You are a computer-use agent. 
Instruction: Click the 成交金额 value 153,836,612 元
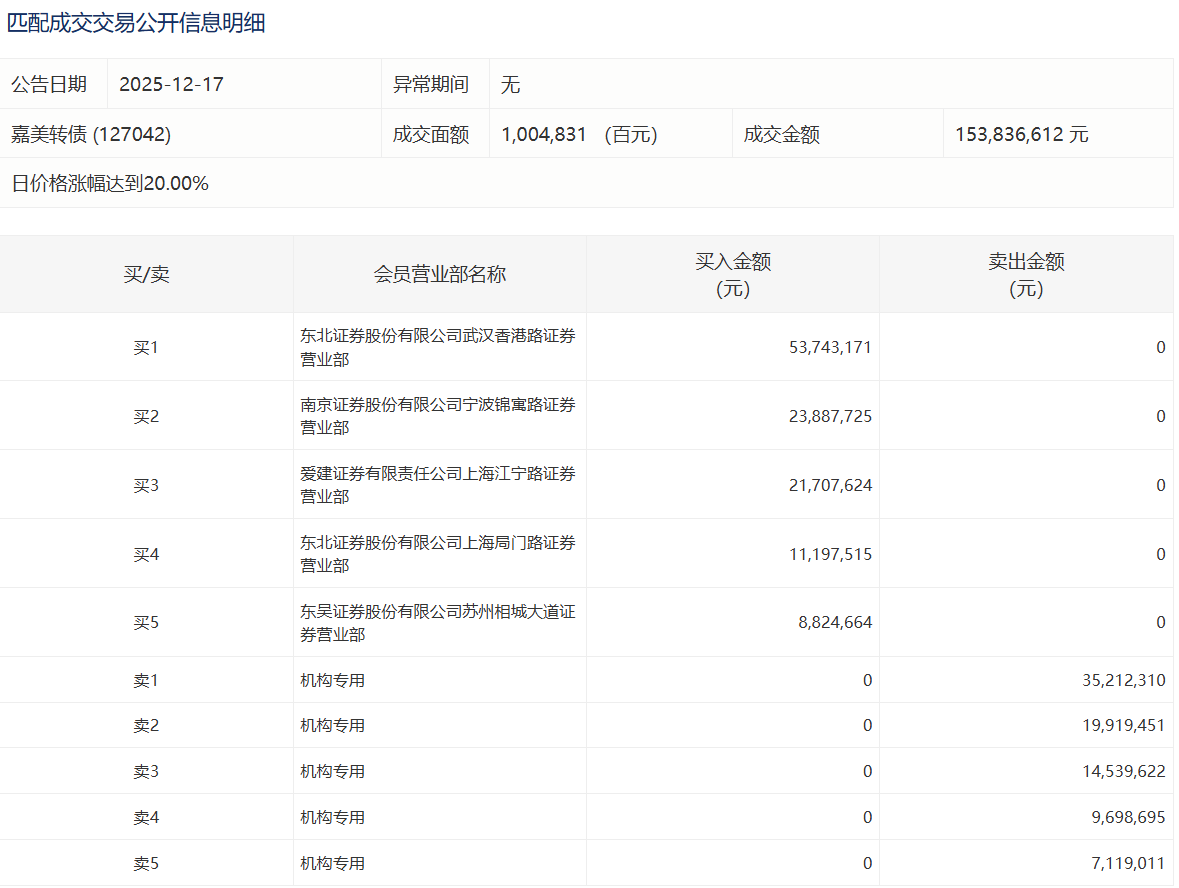click(x=1021, y=134)
